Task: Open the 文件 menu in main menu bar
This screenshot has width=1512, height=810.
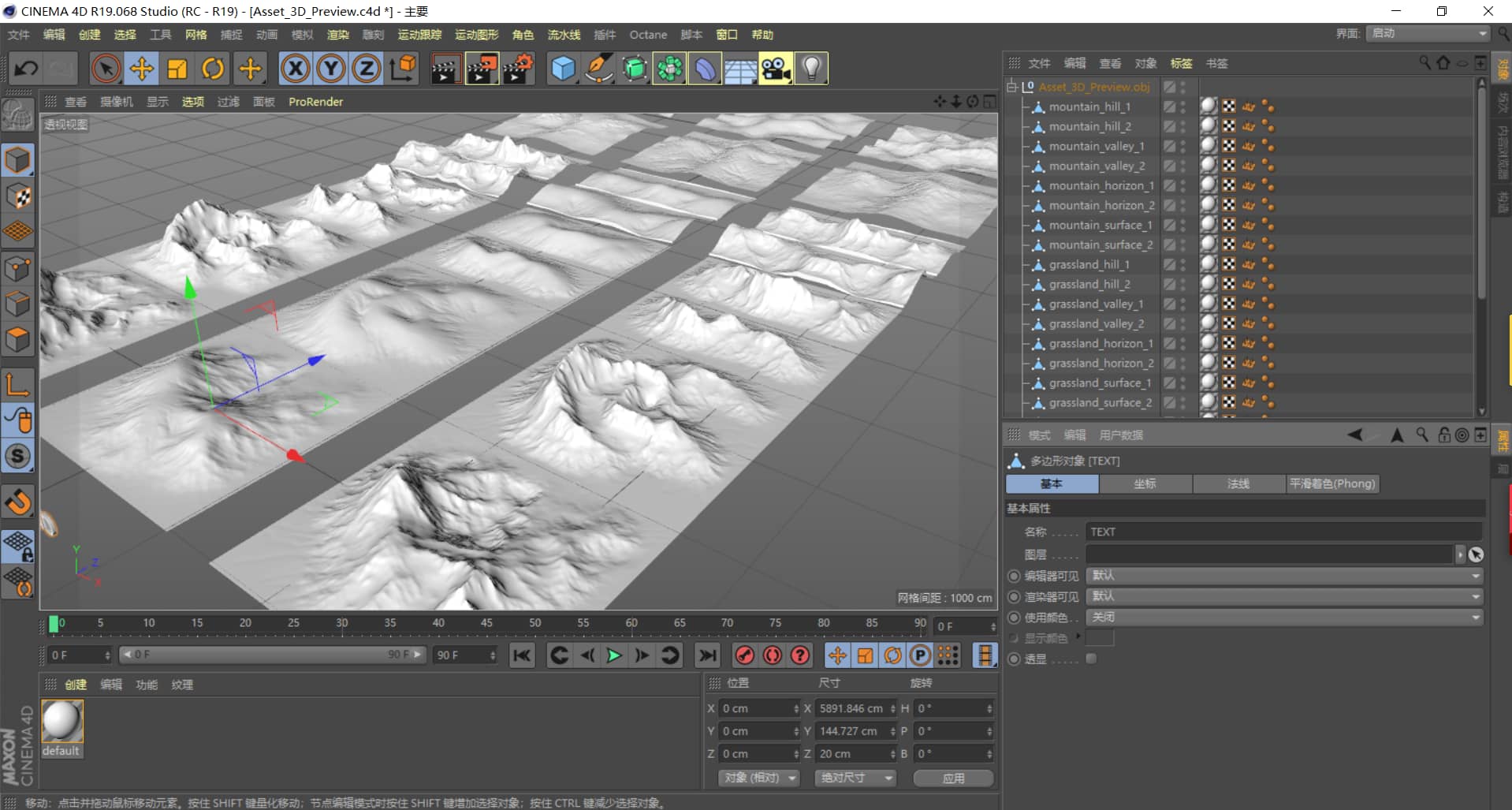Action: click(x=19, y=35)
